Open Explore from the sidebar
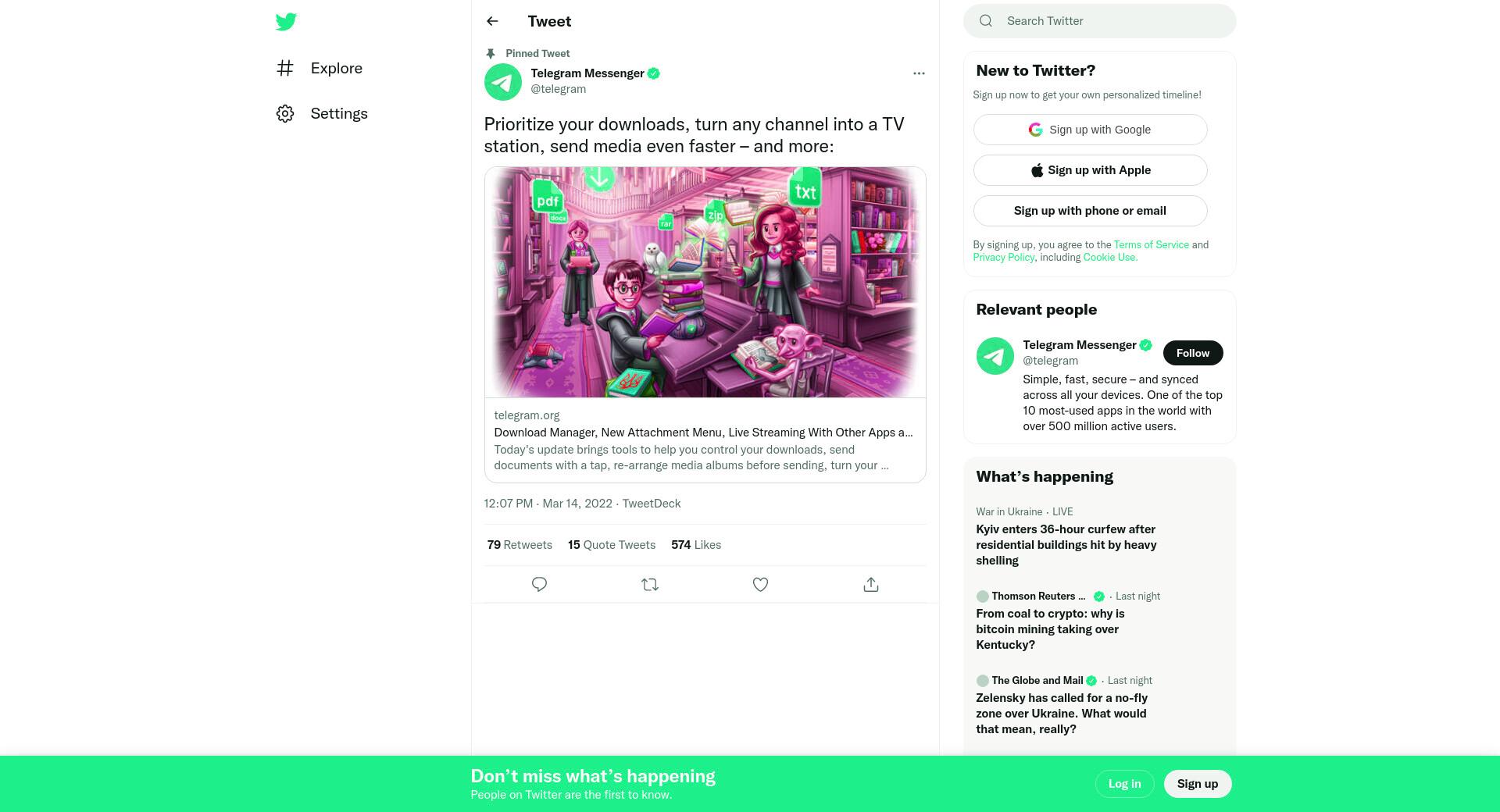1500x812 pixels. pos(320,69)
